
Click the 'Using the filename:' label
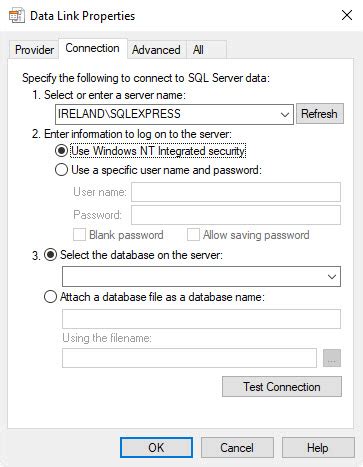coord(107,338)
